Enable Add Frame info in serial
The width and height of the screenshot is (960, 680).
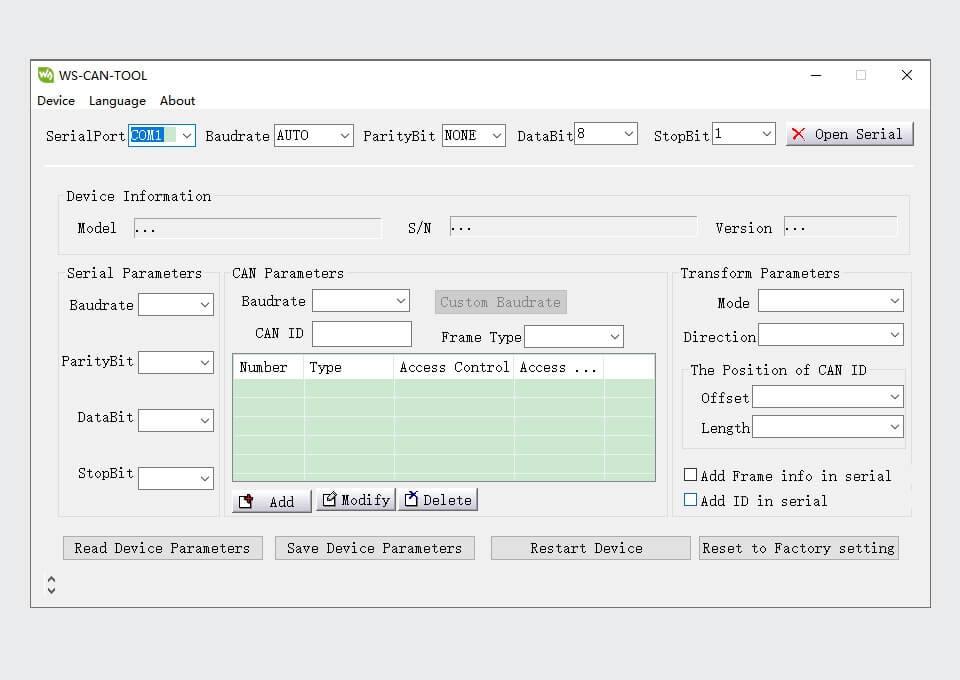pos(690,476)
